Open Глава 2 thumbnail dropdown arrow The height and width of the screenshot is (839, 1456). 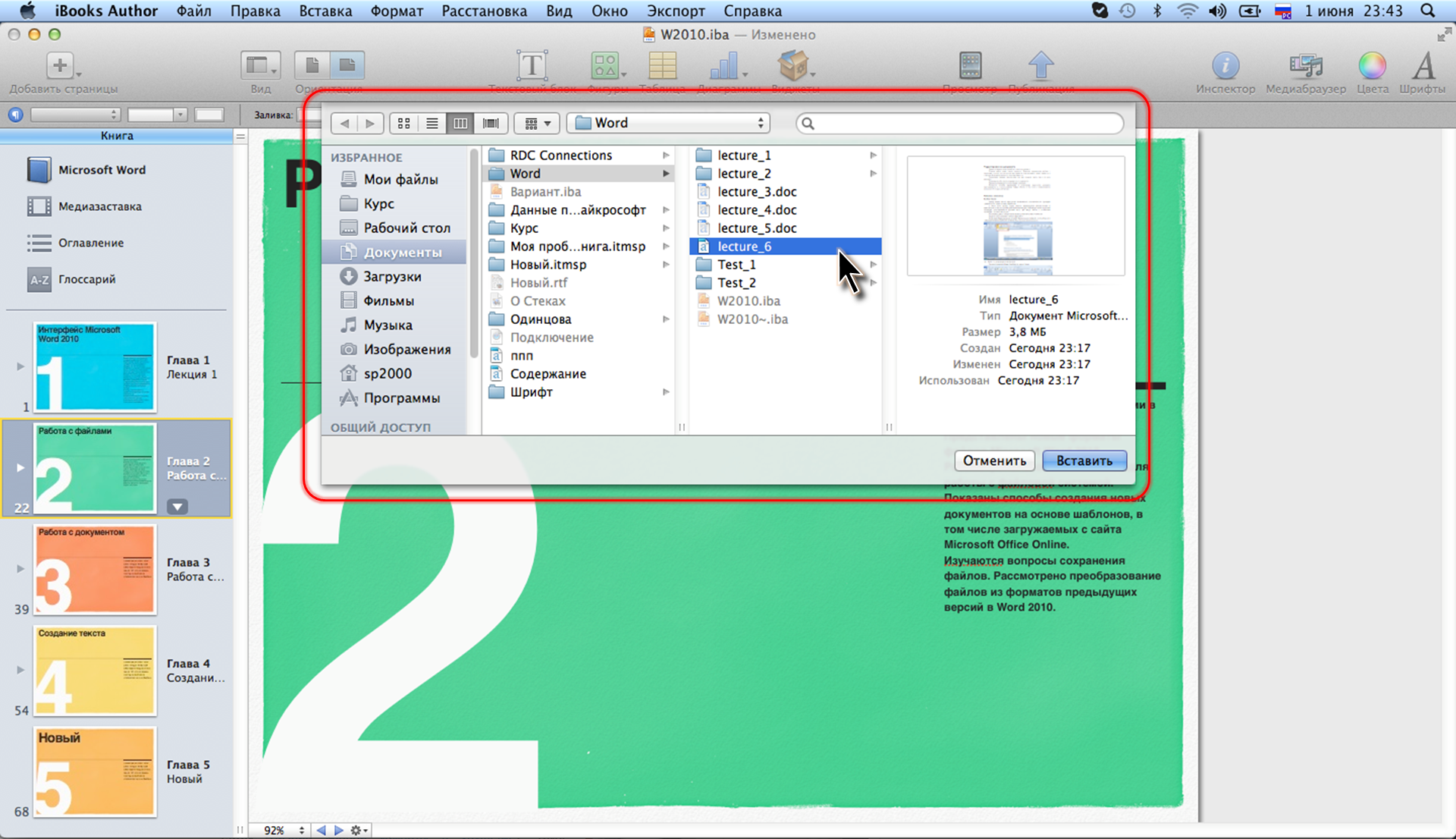[x=177, y=507]
